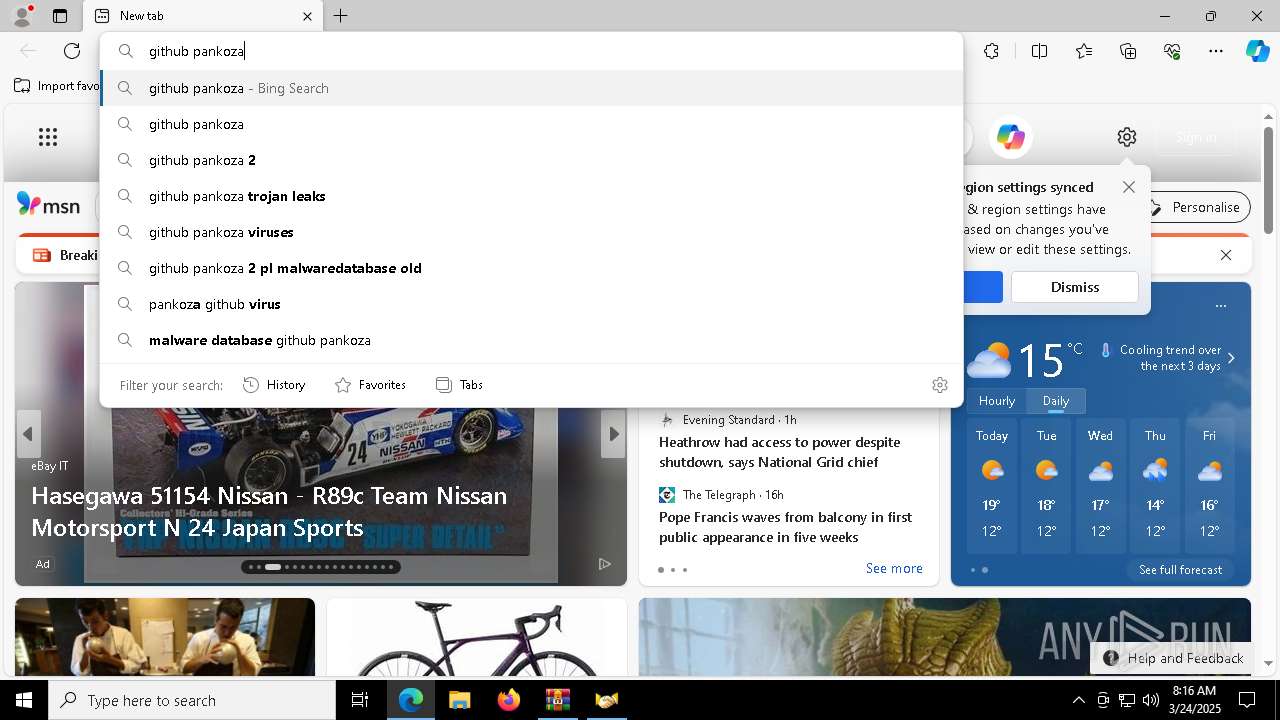Switch weather to Hourly tab
The image size is (1280, 720).
tap(996, 401)
